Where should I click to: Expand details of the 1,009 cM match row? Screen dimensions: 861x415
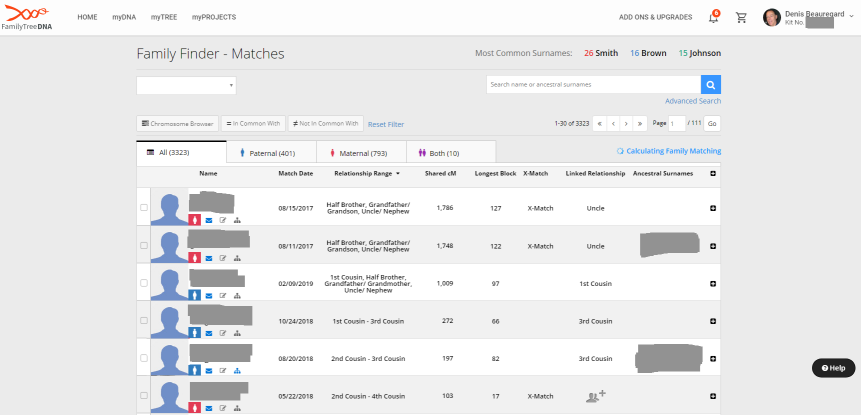click(713, 283)
